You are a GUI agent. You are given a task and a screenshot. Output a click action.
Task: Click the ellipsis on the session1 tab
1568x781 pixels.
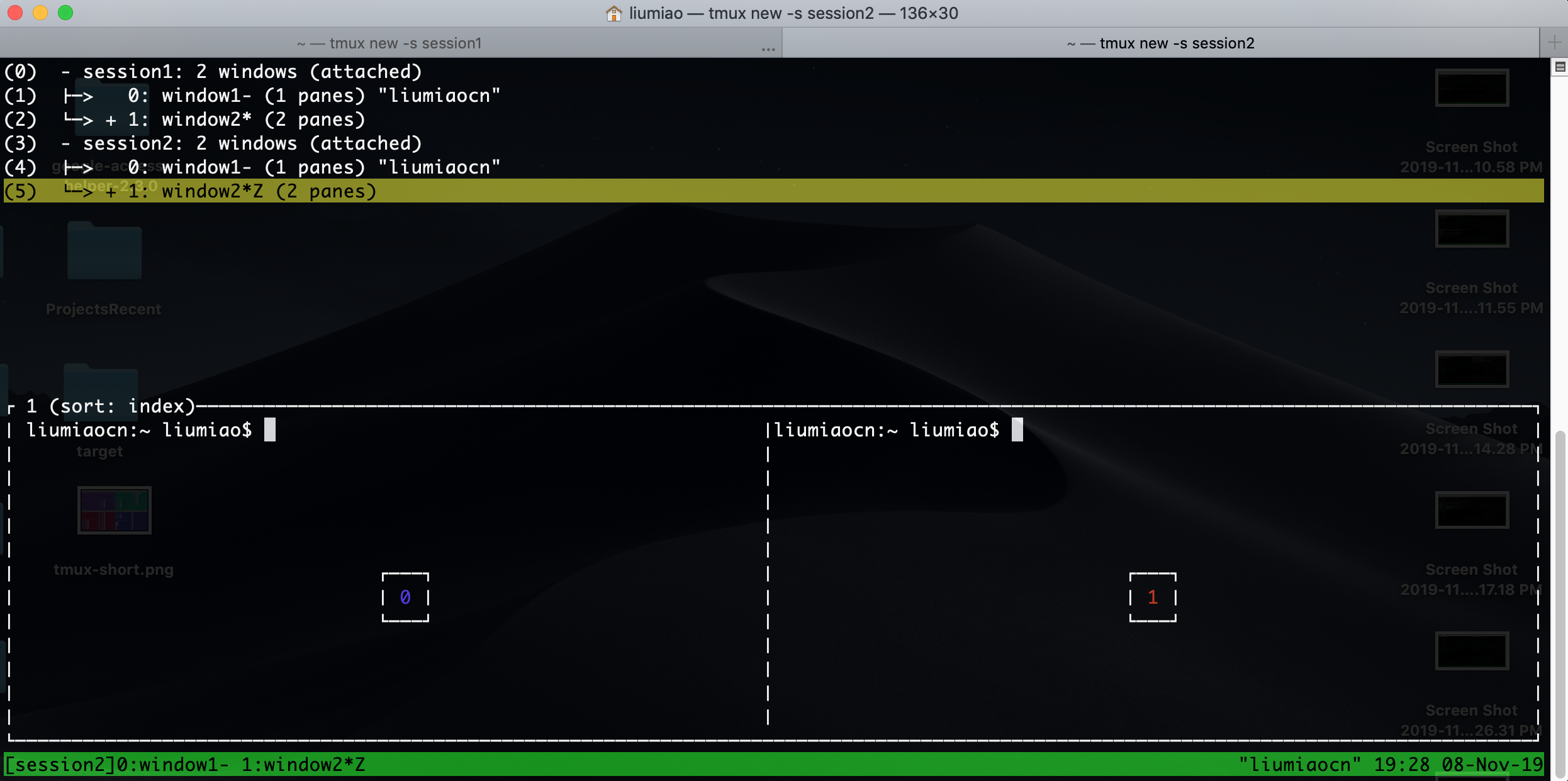coord(768,48)
